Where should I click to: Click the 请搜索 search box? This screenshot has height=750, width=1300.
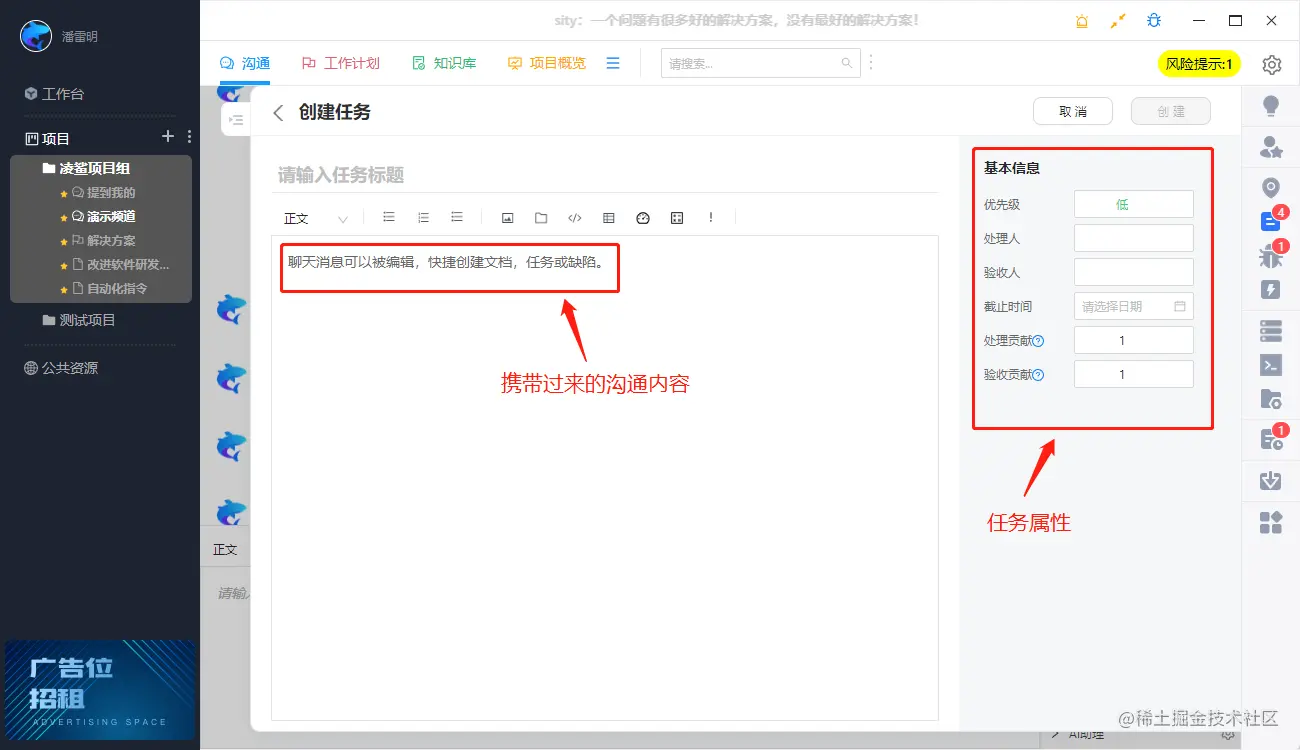[x=761, y=63]
